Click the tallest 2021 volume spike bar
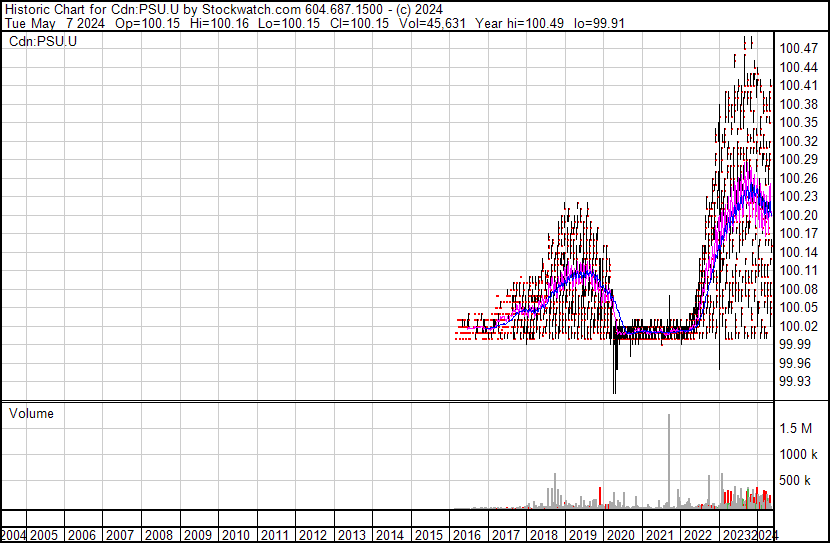Screen dimensions: 830x543 [669, 461]
